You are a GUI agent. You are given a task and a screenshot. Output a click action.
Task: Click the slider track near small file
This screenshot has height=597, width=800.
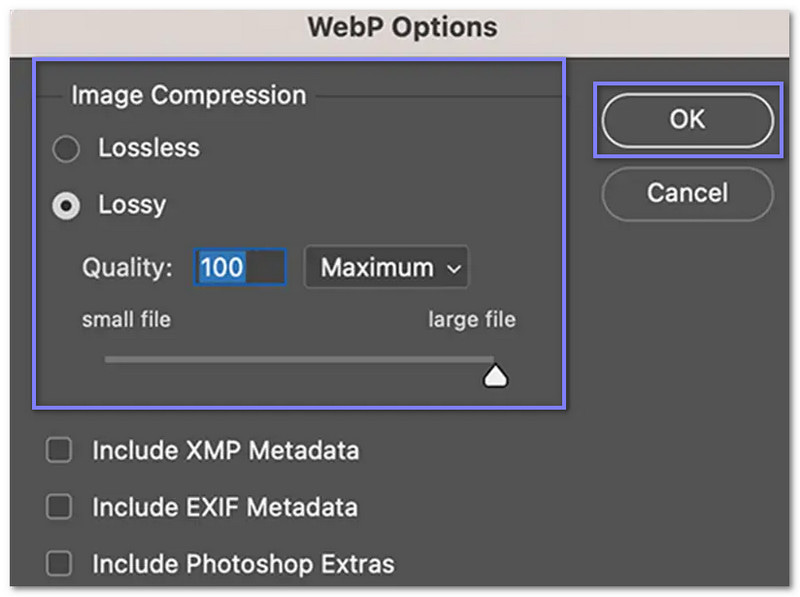coord(130,360)
